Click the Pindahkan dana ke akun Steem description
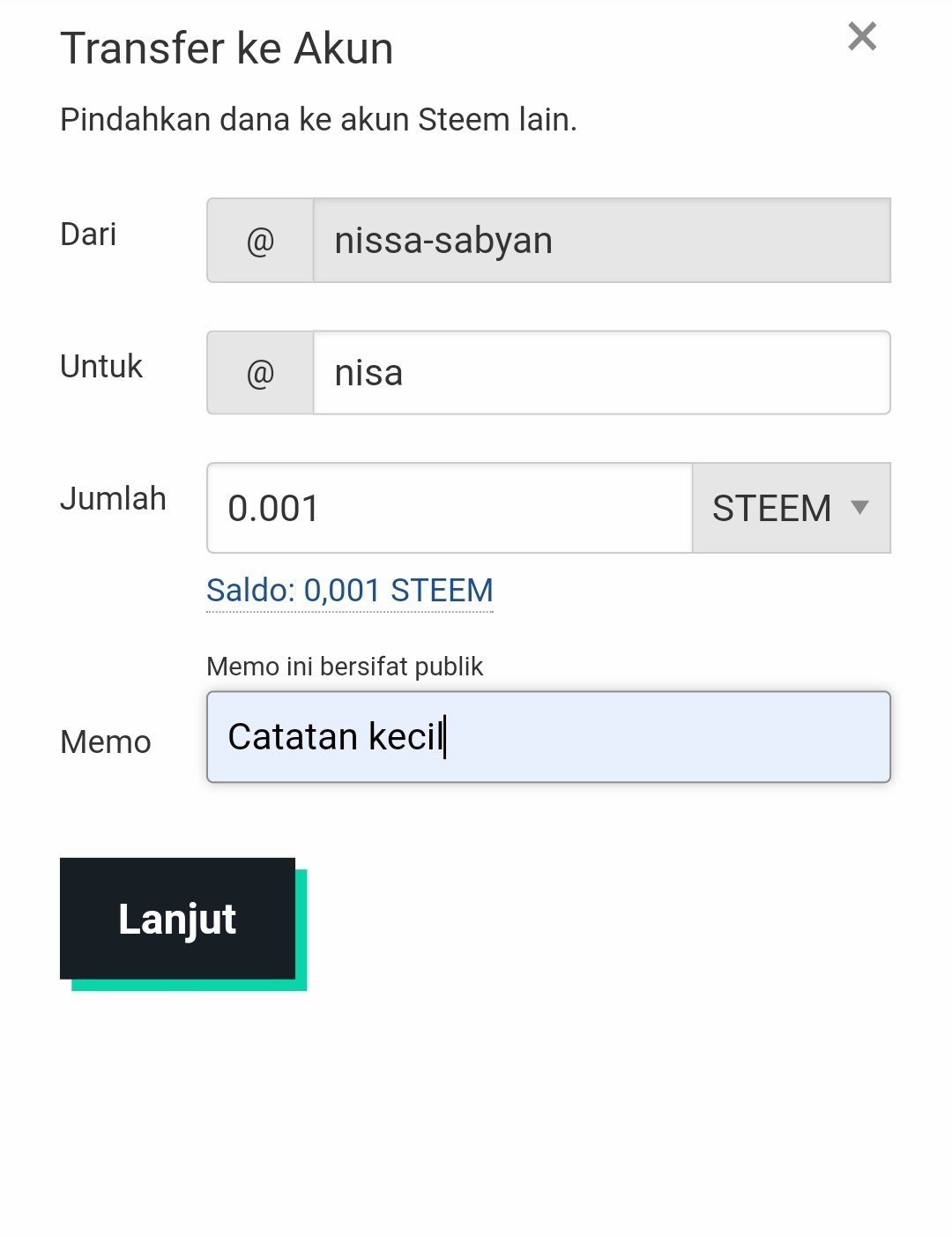Viewport: 952px width, 1237px height. 318,120
